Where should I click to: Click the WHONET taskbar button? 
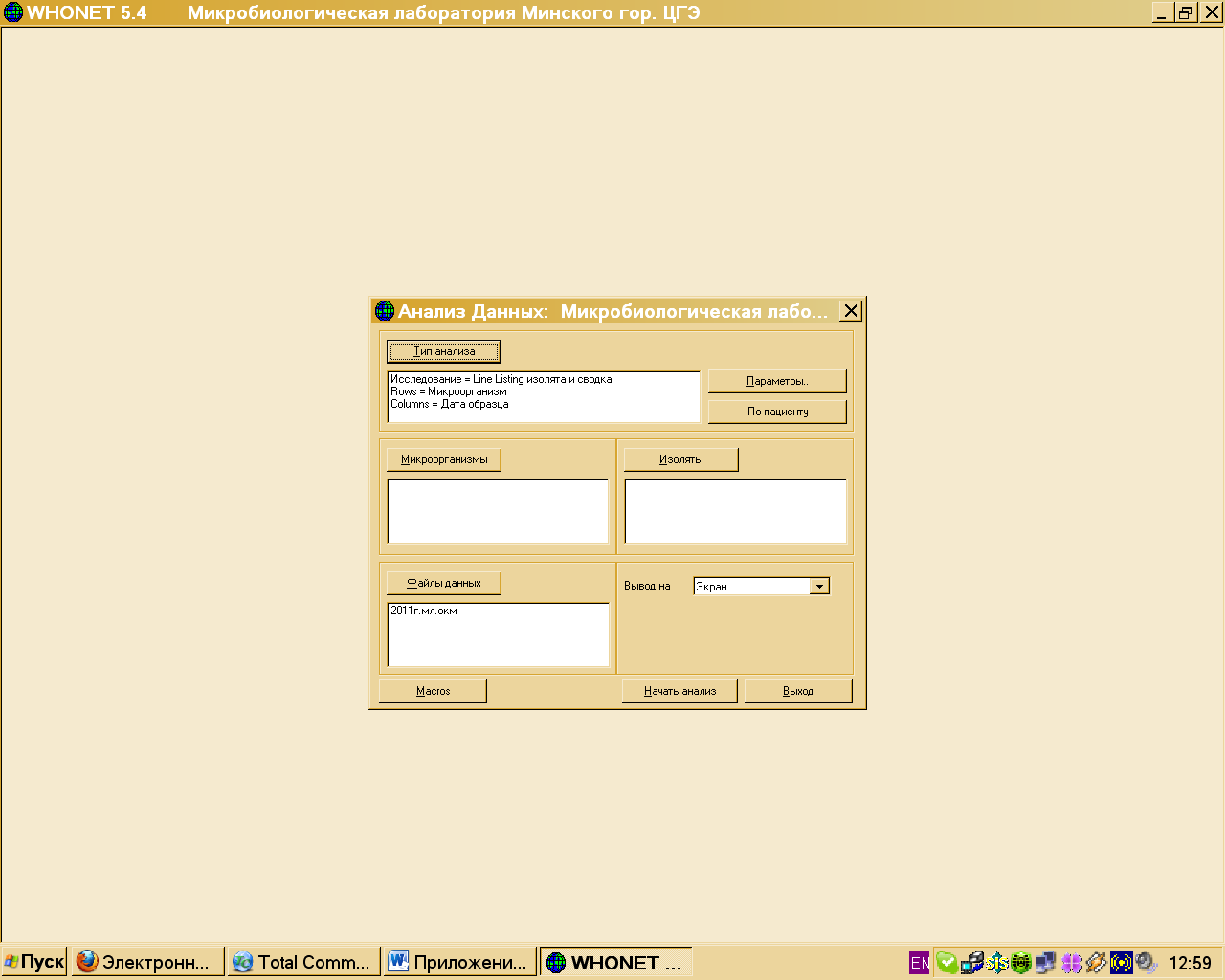[x=616, y=962]
